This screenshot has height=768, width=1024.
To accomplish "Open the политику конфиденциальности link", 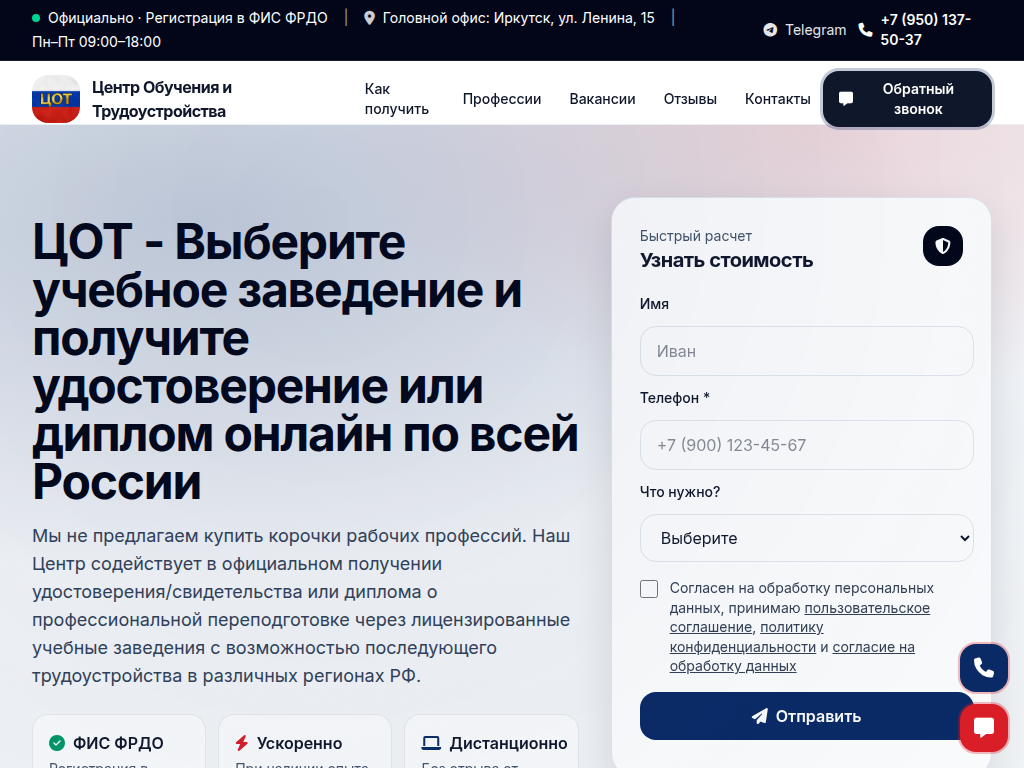I will [746, 637].
